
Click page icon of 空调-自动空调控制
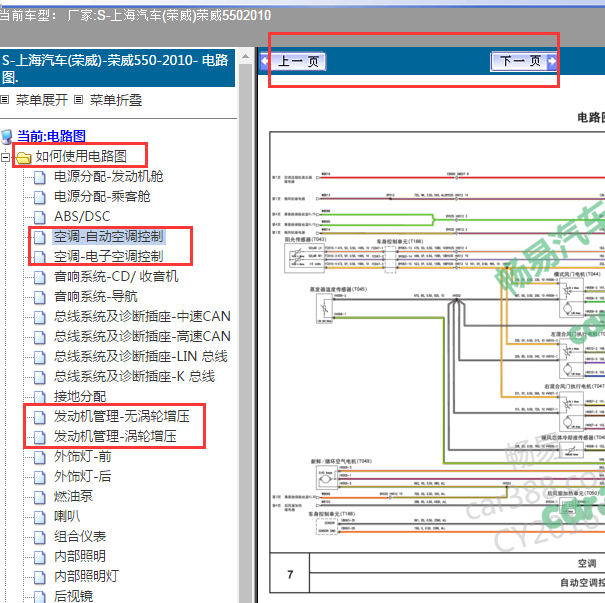click(39, 238)
